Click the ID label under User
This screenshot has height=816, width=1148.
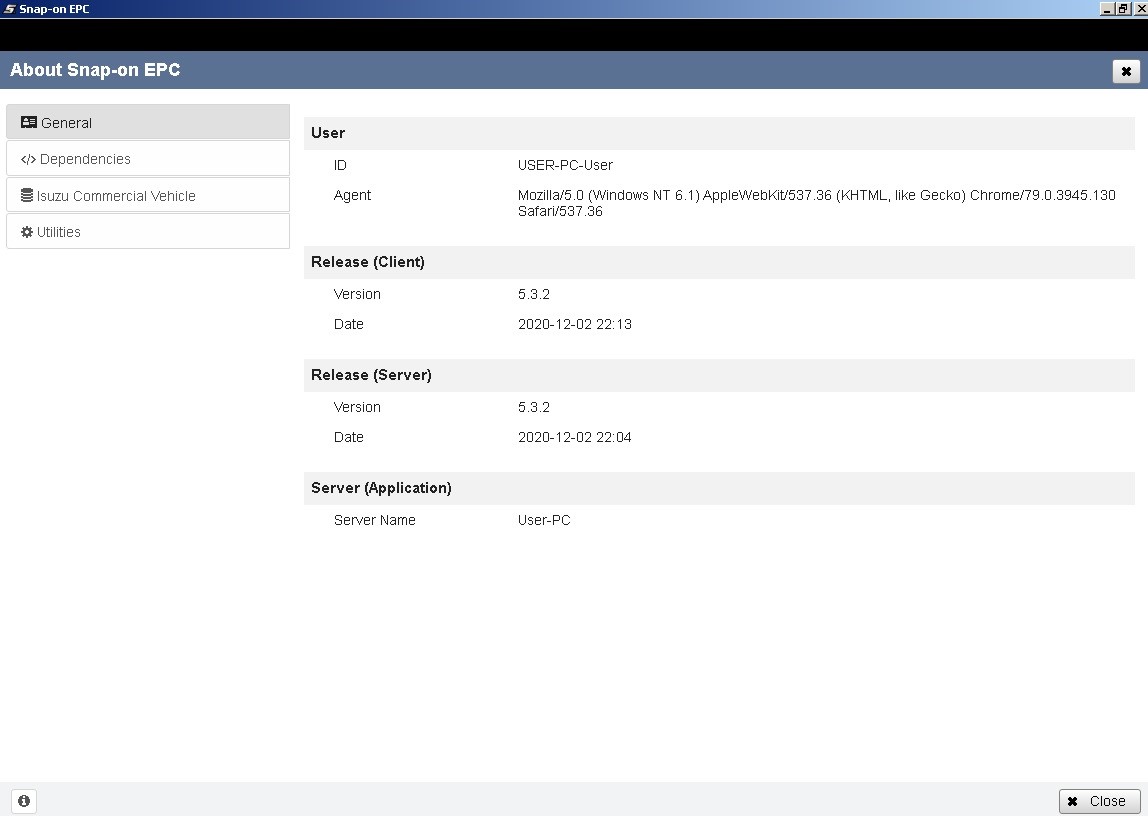click(340, 165)
